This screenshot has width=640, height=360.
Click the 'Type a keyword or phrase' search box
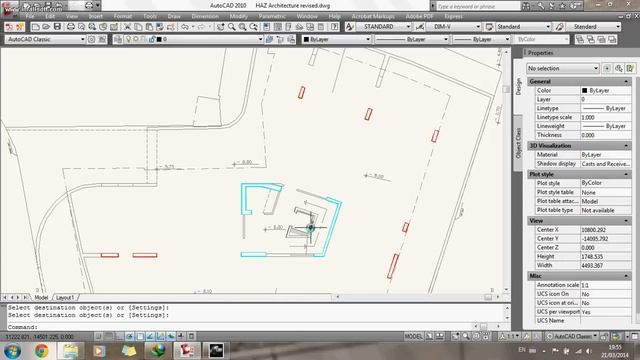(x=478, y=6)
